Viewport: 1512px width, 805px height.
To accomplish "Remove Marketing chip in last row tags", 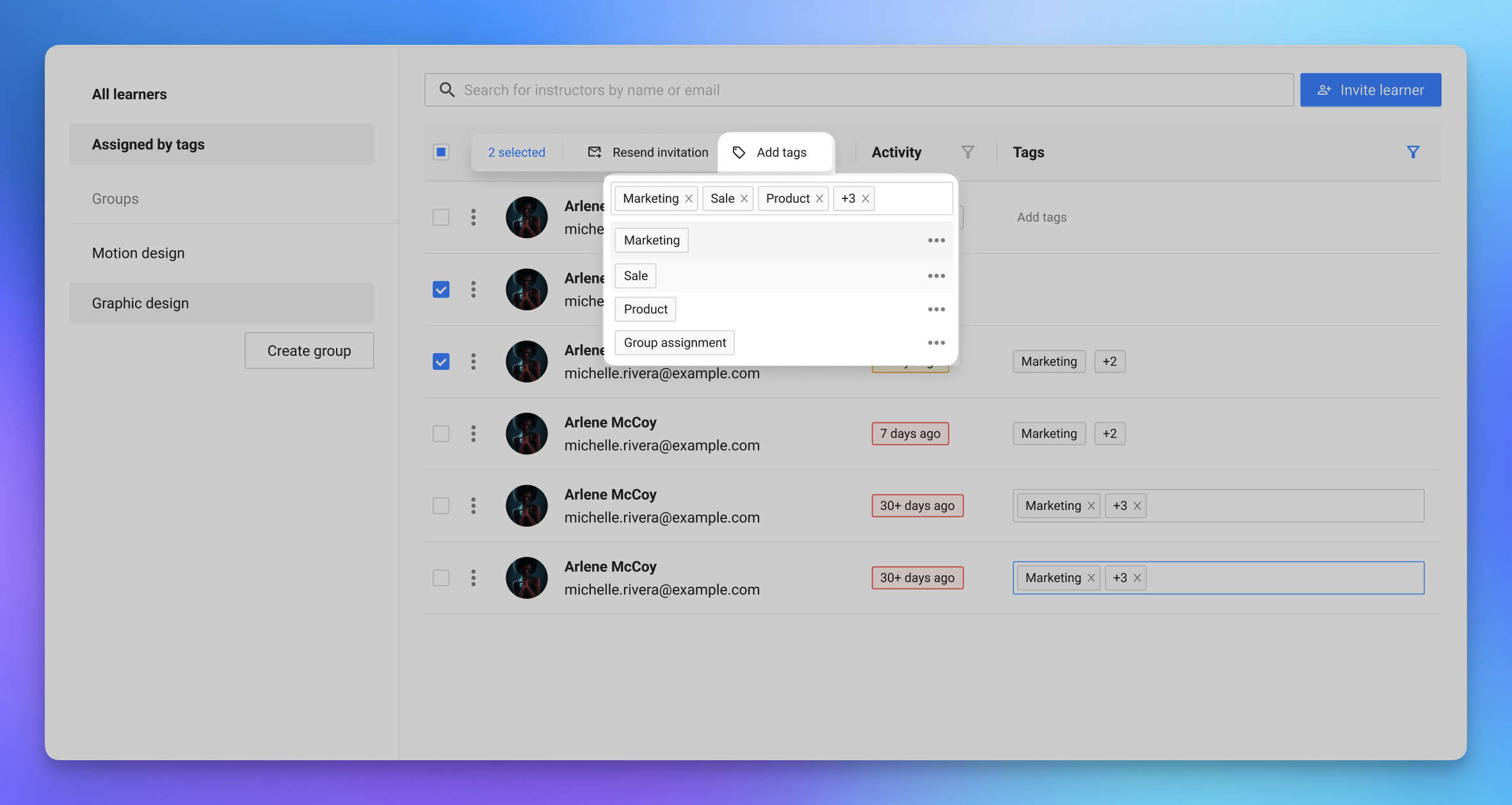I will point(1091,578).
